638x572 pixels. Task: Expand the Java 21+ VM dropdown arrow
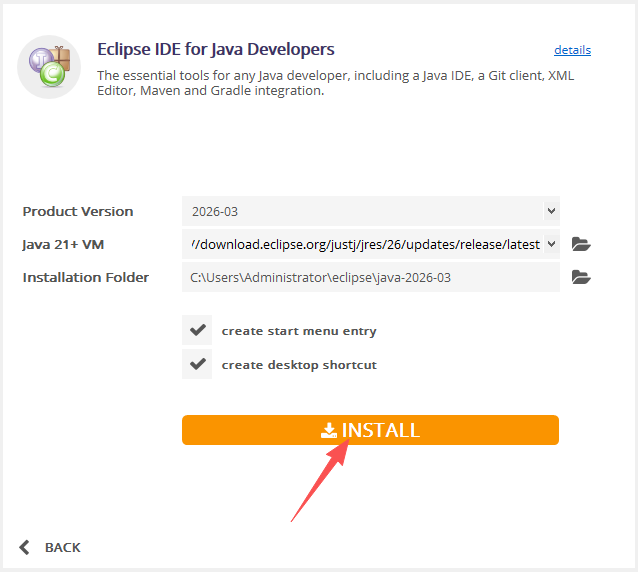551,244
